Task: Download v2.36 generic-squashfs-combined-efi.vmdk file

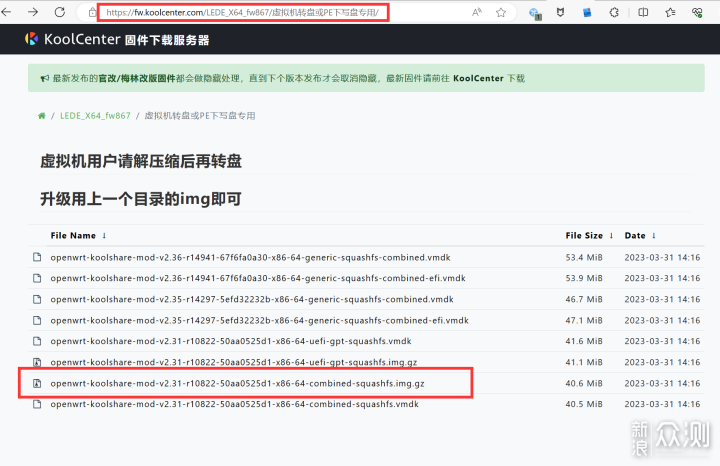Action: 258,278
